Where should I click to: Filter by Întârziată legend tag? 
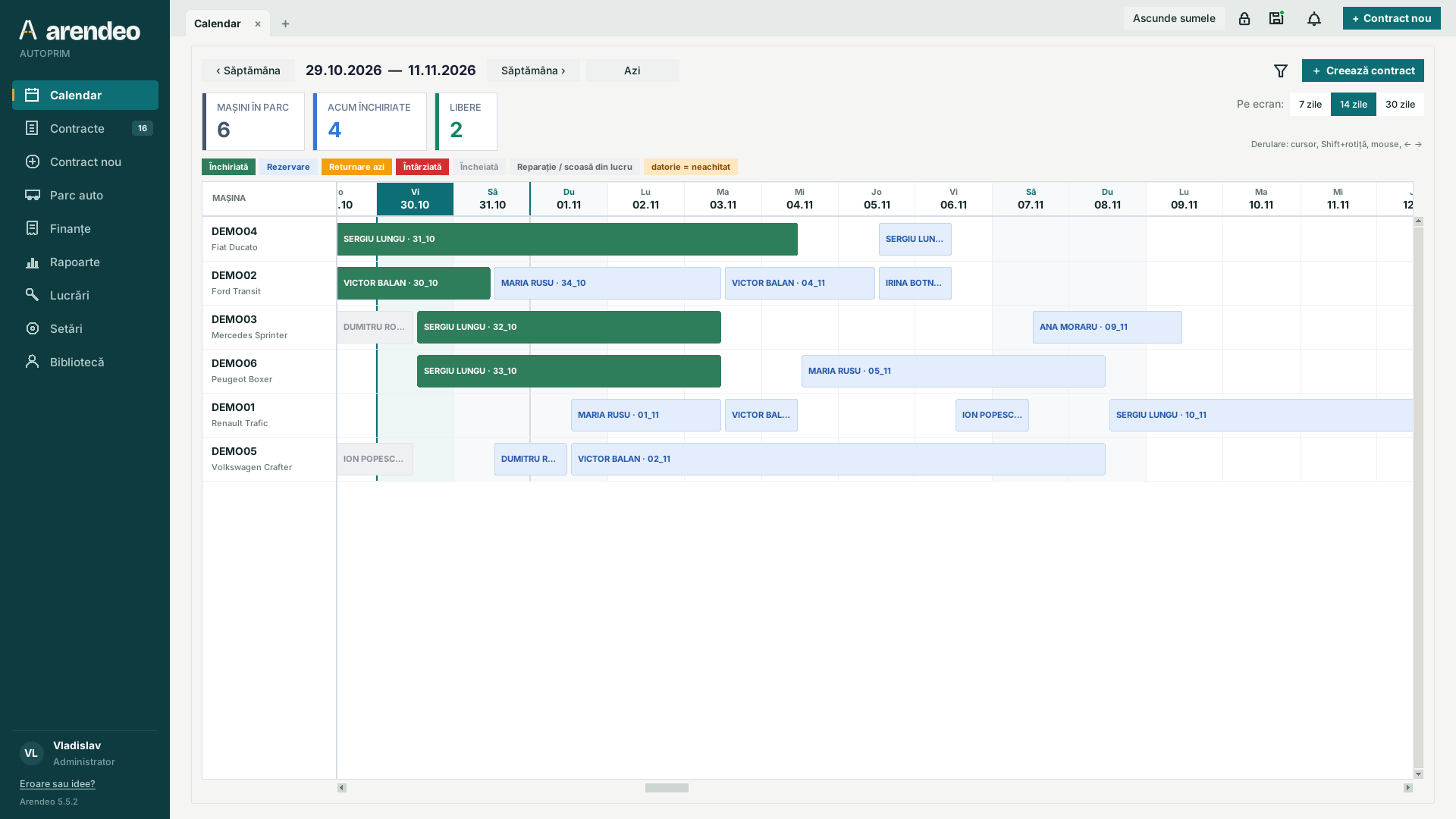coord(422,167)
